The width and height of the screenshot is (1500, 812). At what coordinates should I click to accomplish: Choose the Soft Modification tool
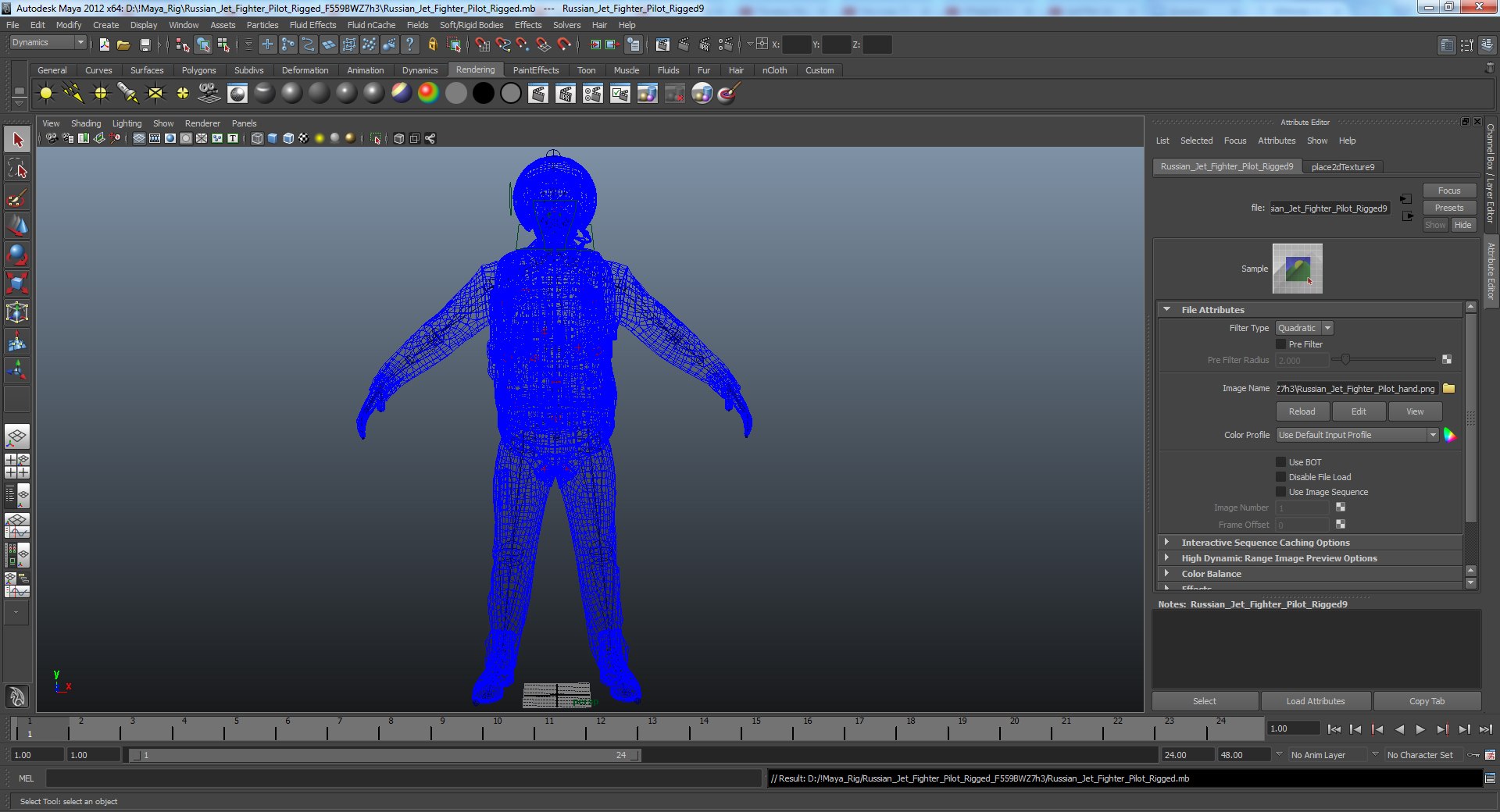click(x=17, y=342)
